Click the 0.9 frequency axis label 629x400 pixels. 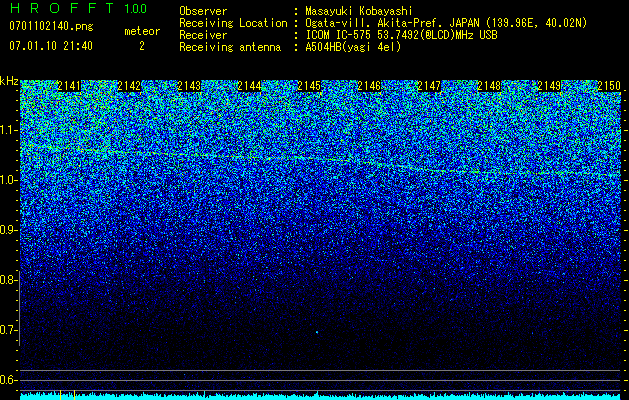(8, 230)
